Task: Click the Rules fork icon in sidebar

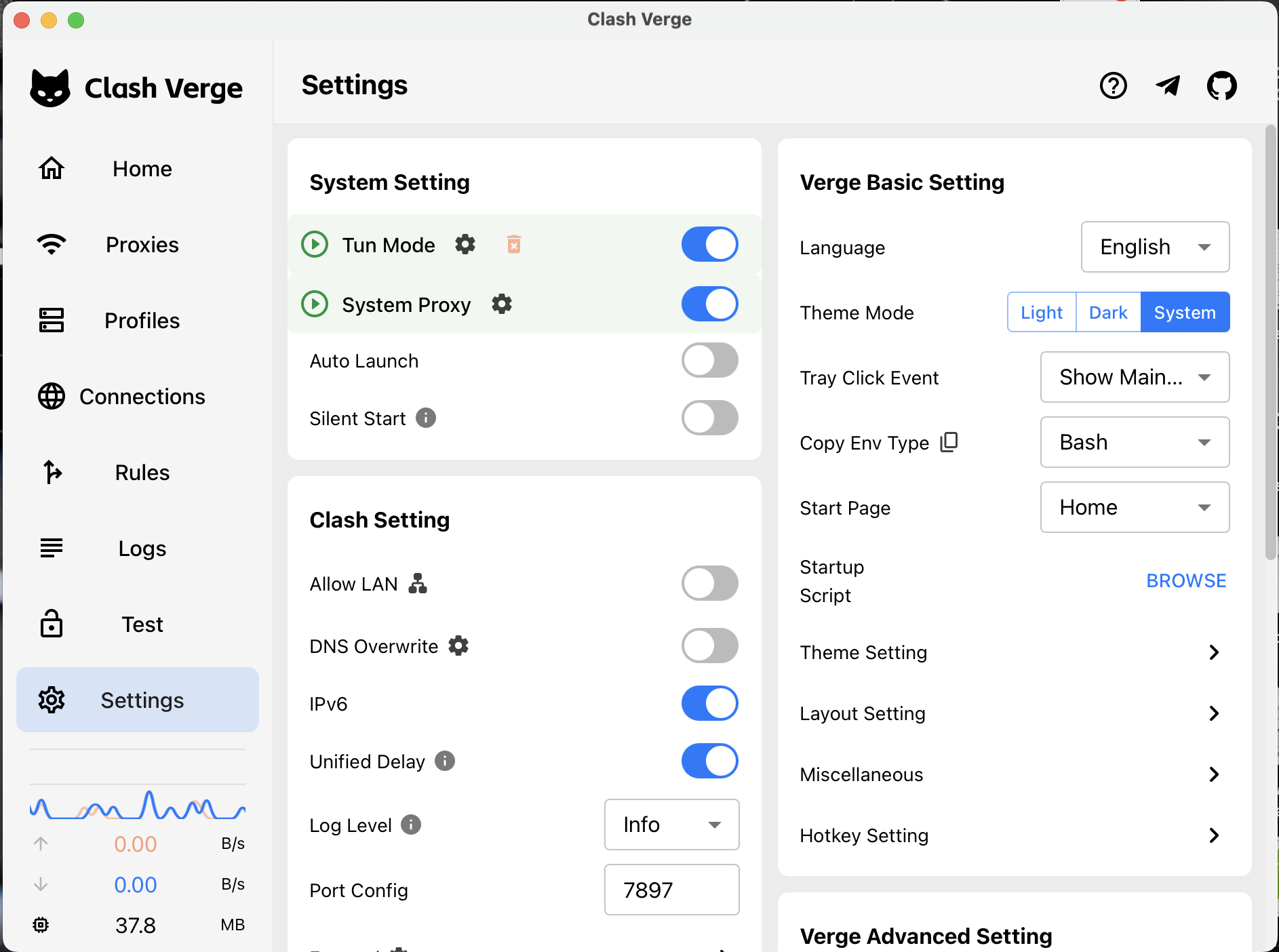Action: pos(52,472)
